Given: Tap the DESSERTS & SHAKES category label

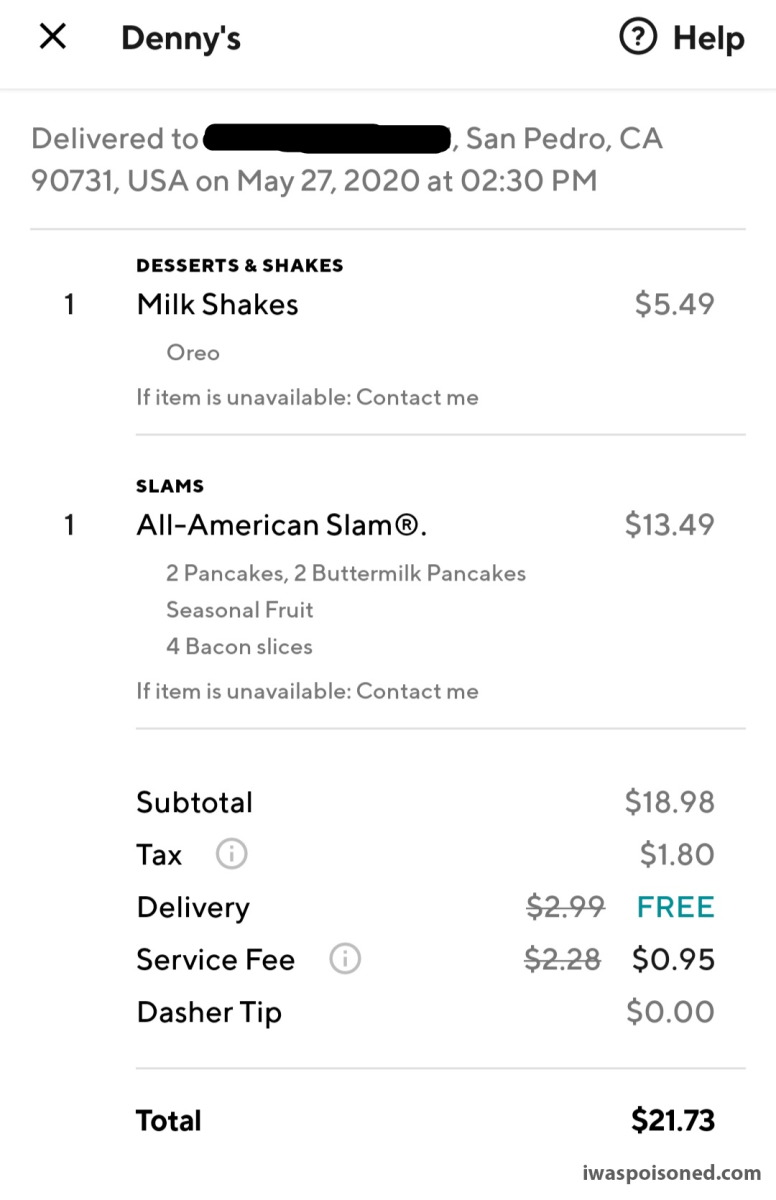Looking at the screenshot, I should coord(240,265).
